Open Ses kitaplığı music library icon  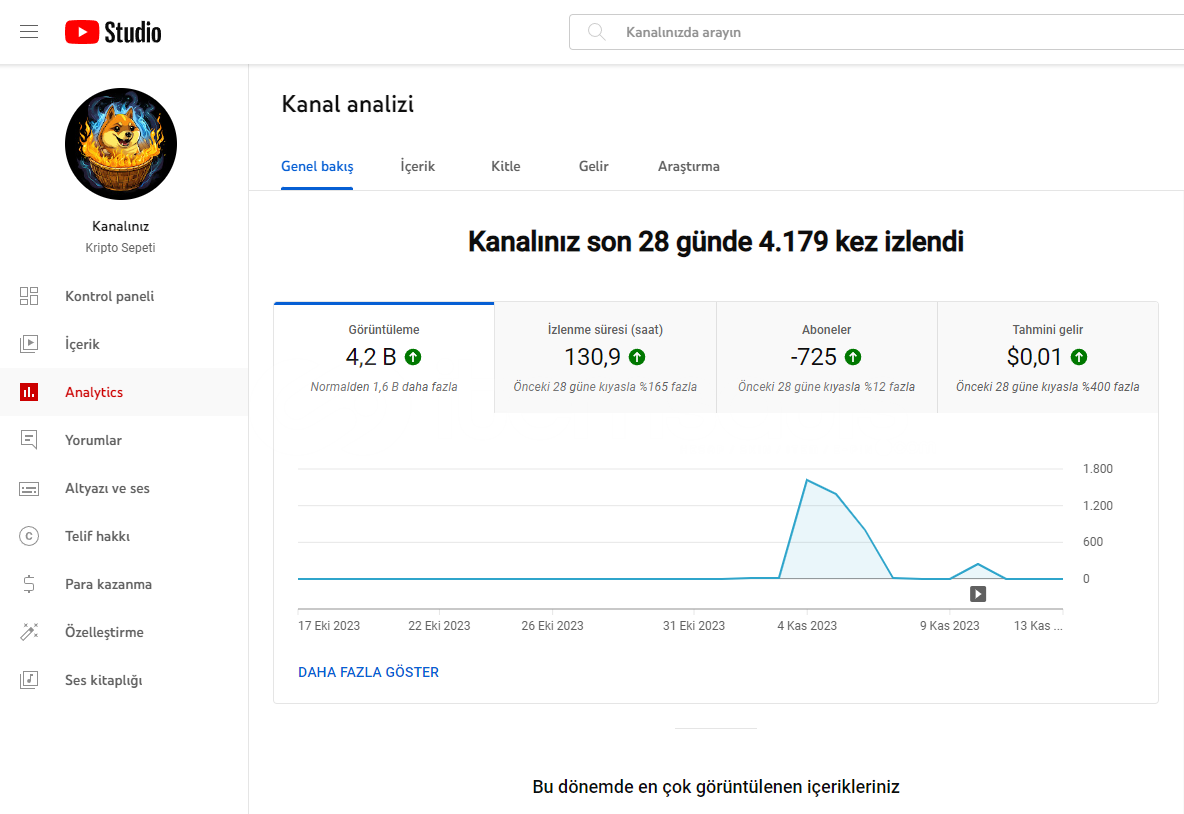click(x=29, y=680)
